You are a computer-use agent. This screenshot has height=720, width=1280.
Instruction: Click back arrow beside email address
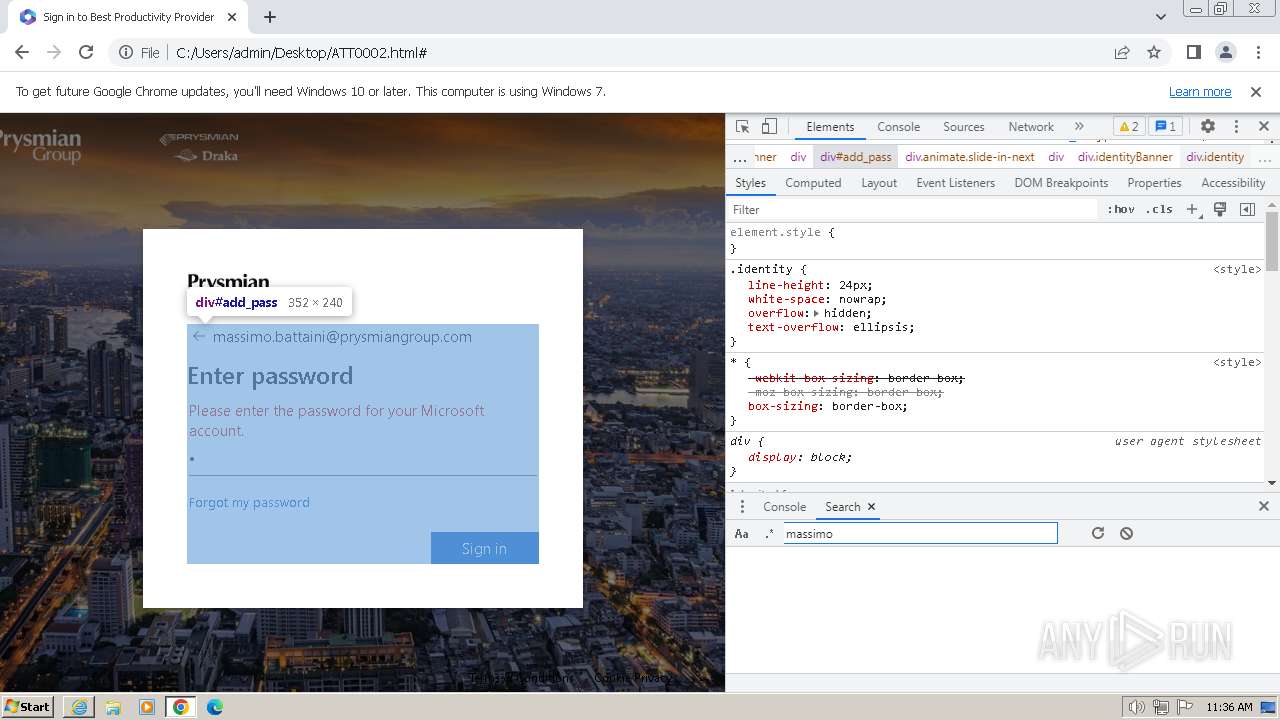[199, 336]
